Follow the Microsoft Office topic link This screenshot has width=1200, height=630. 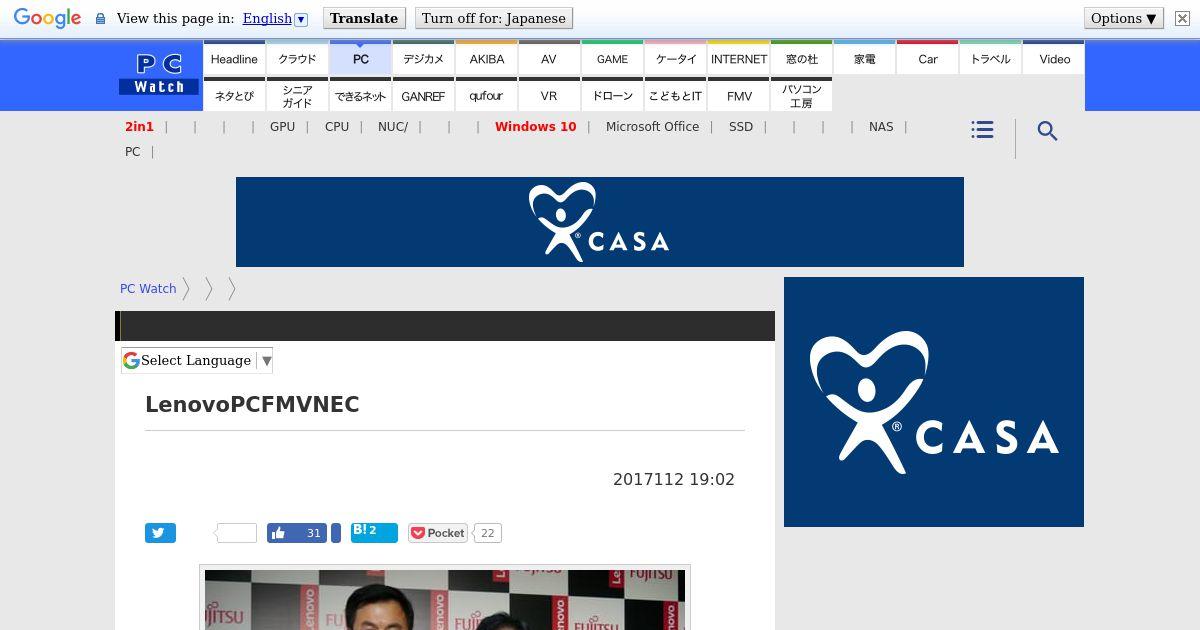(652, 126)
